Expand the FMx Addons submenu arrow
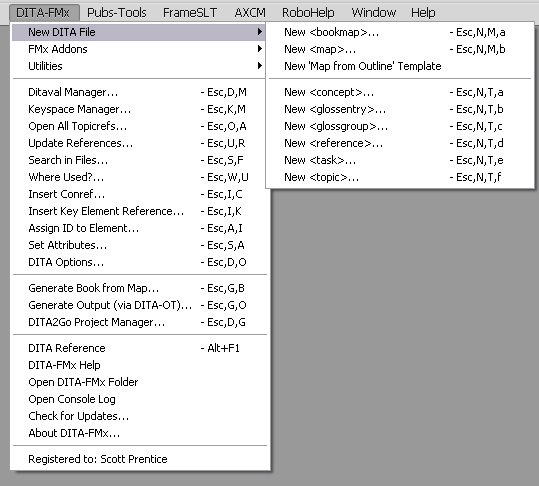Screen dimensions: 539x486 pyautogui.click(x=260, y=49)
